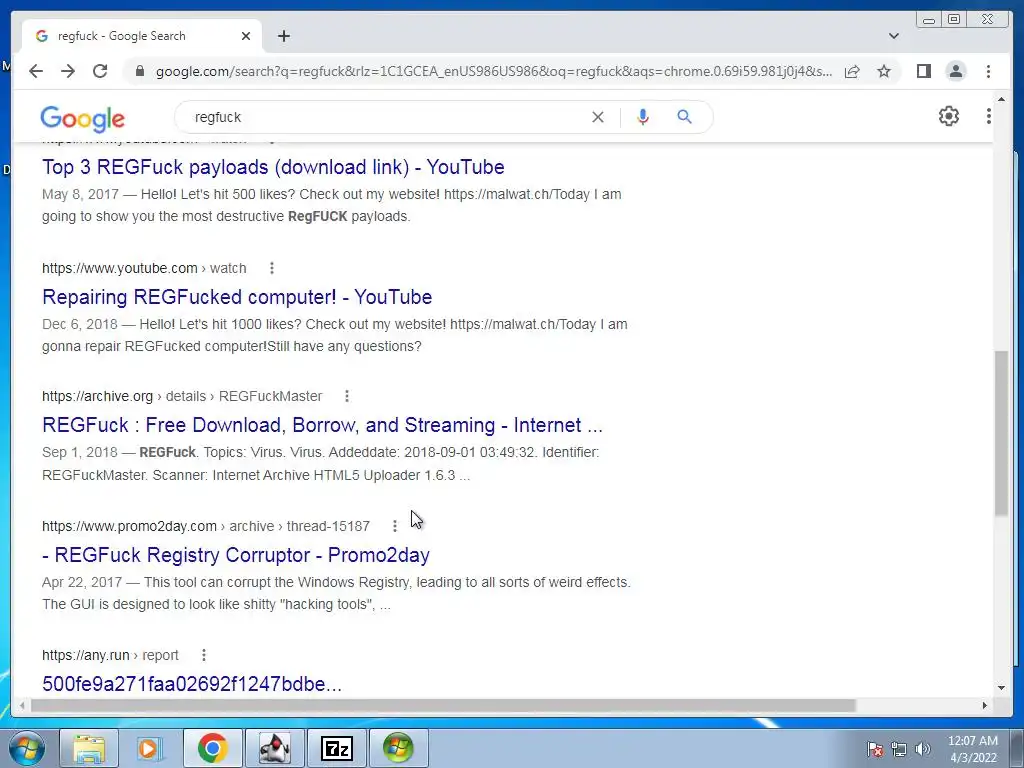The width and height of the screenshot is (1024, 768).
Task: Close the regfuck Google Search tab
Action: tap(246, 36)
